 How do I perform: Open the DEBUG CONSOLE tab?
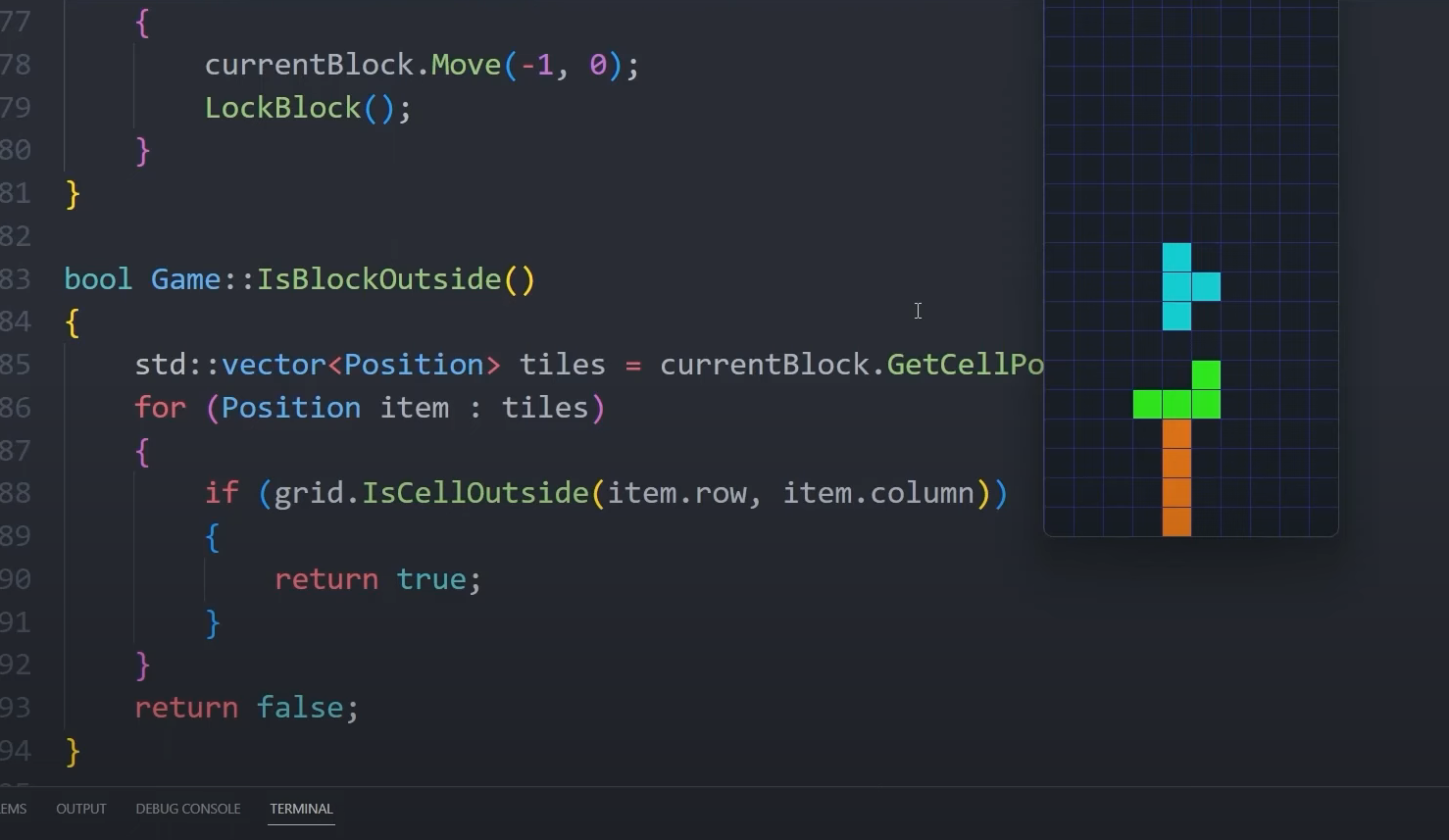click(187, 809)
